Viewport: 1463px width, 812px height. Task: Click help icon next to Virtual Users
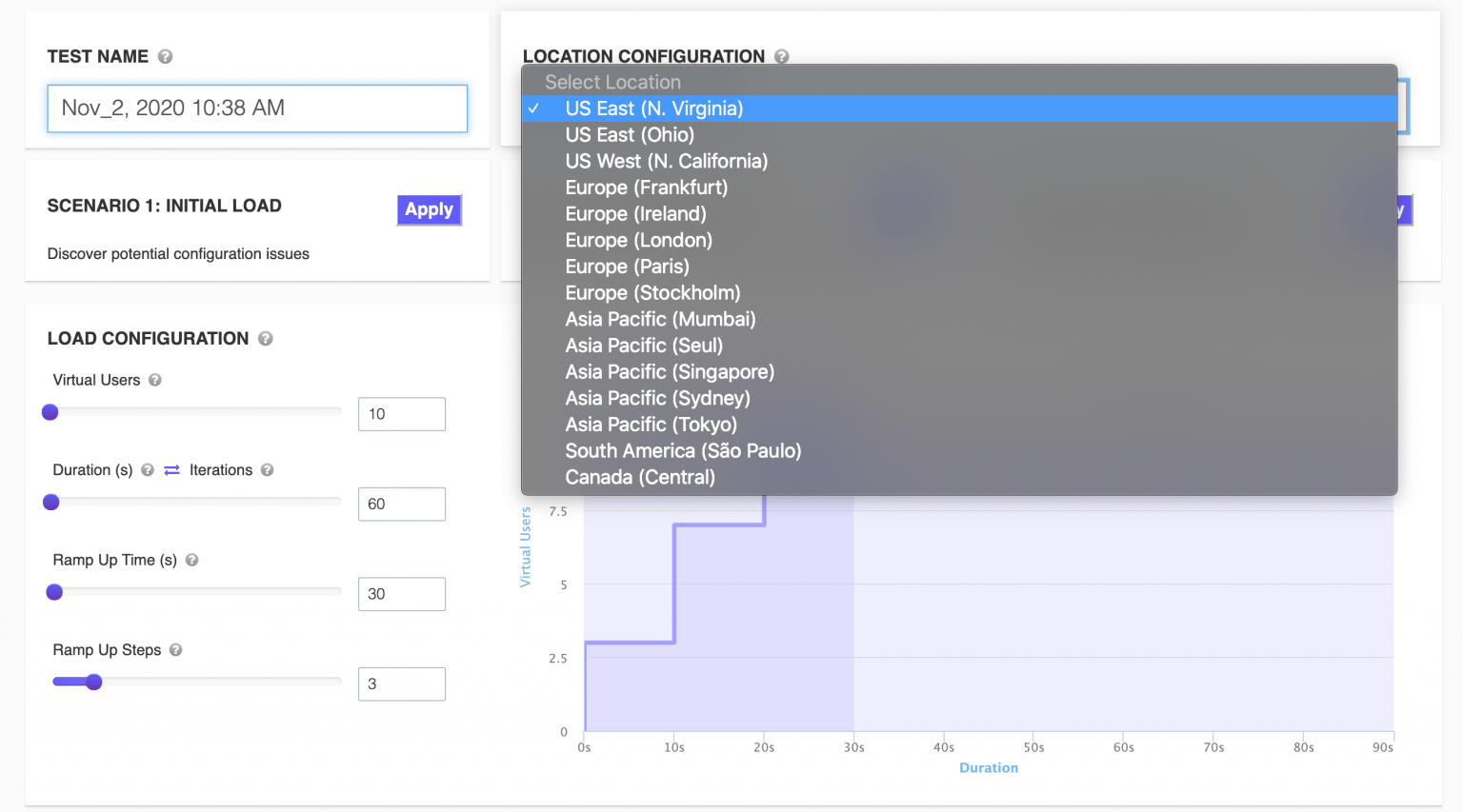coord(154,380)
